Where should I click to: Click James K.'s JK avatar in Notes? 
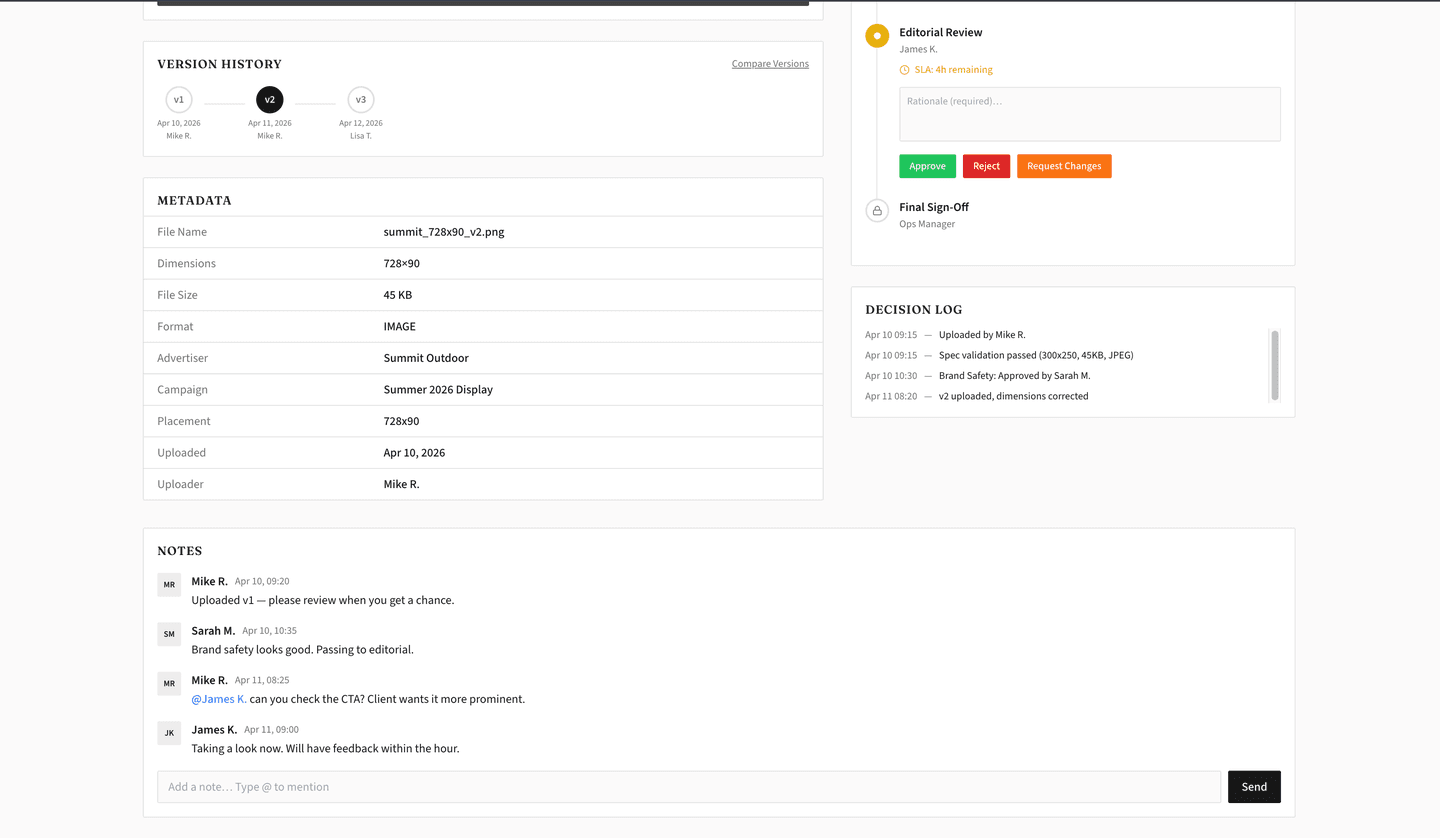point(168,733)
